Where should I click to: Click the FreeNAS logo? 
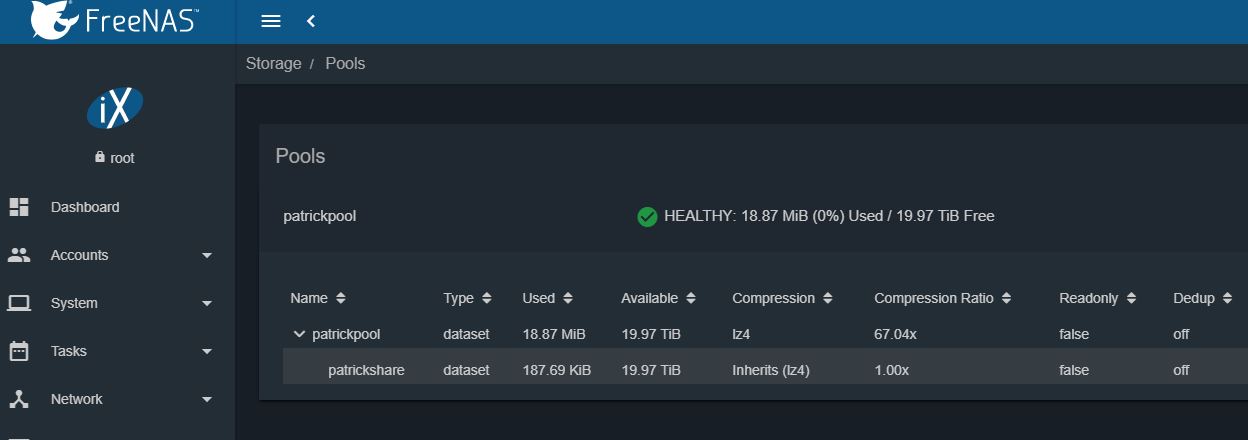[114, 20]
